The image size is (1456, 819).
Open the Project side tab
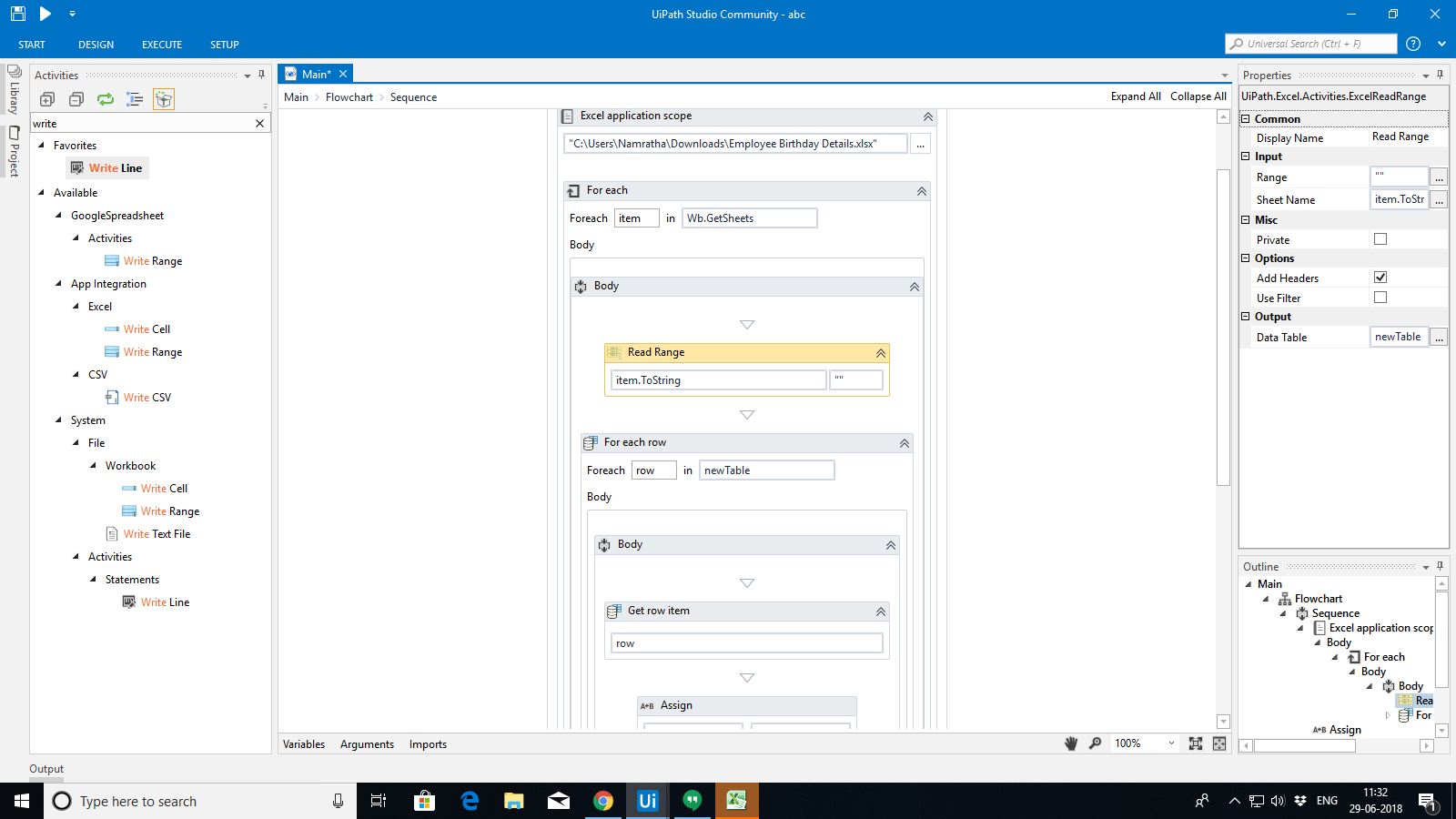pos(14,151)
